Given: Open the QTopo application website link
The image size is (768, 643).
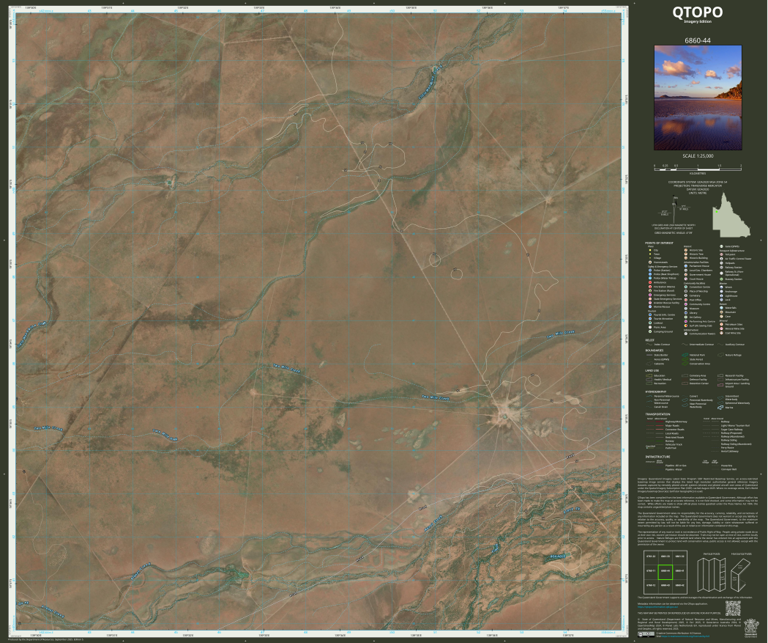Looking at the screenshot, I should tap(658, 607).
